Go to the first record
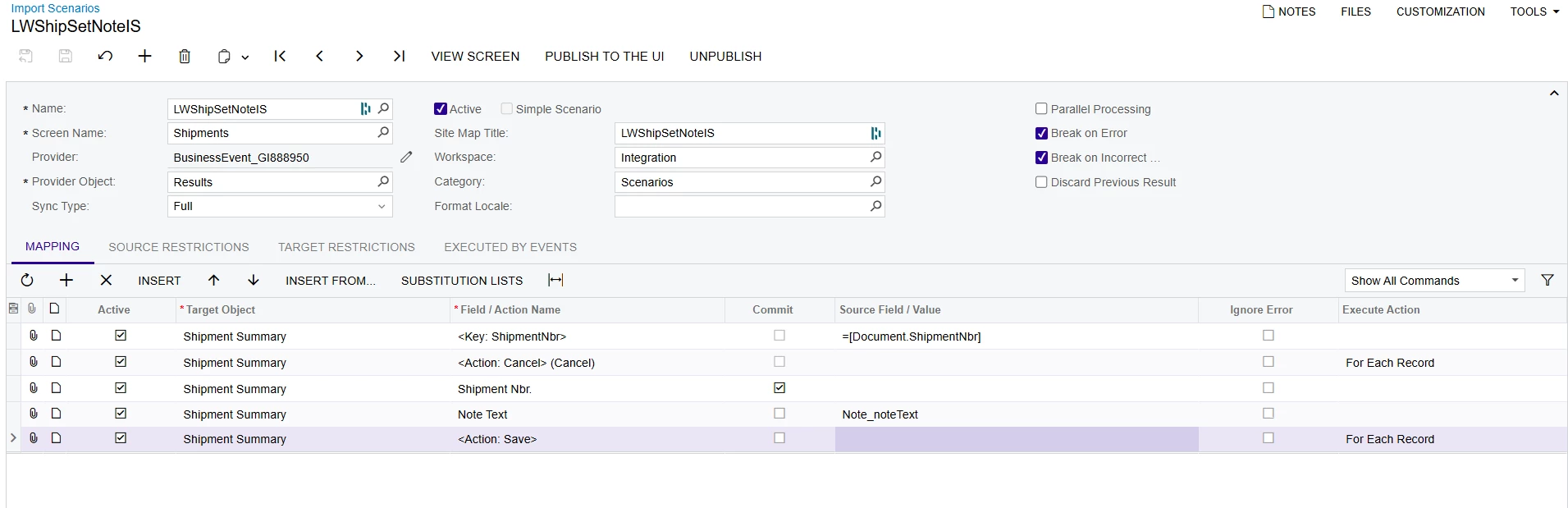Screen dimensions: 1568x508 pyautogui.click(x=280, y=56)
